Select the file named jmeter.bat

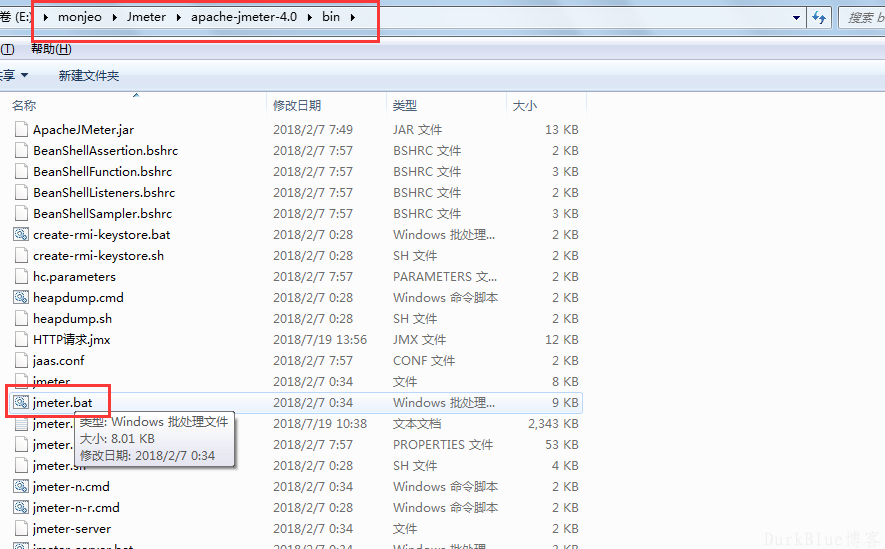click(x=63, y=402)
